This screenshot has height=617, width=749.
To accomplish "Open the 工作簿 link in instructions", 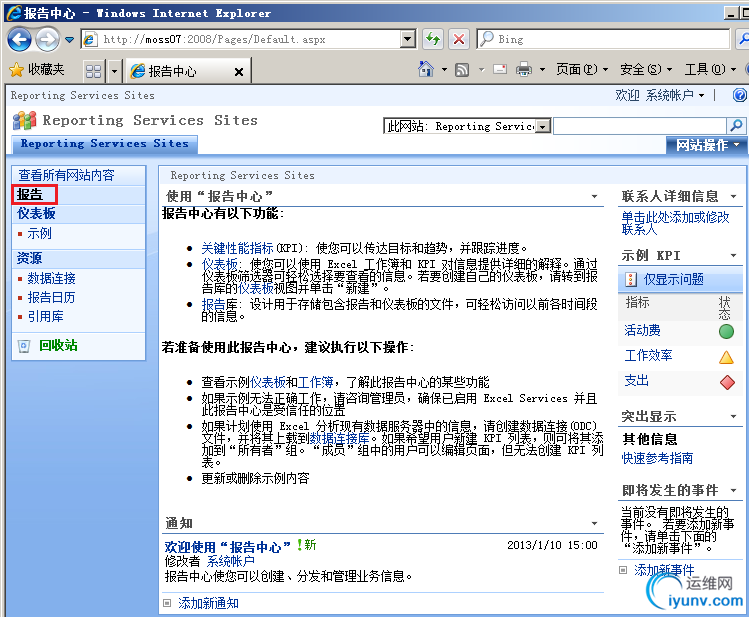I will tap(315, 382).
